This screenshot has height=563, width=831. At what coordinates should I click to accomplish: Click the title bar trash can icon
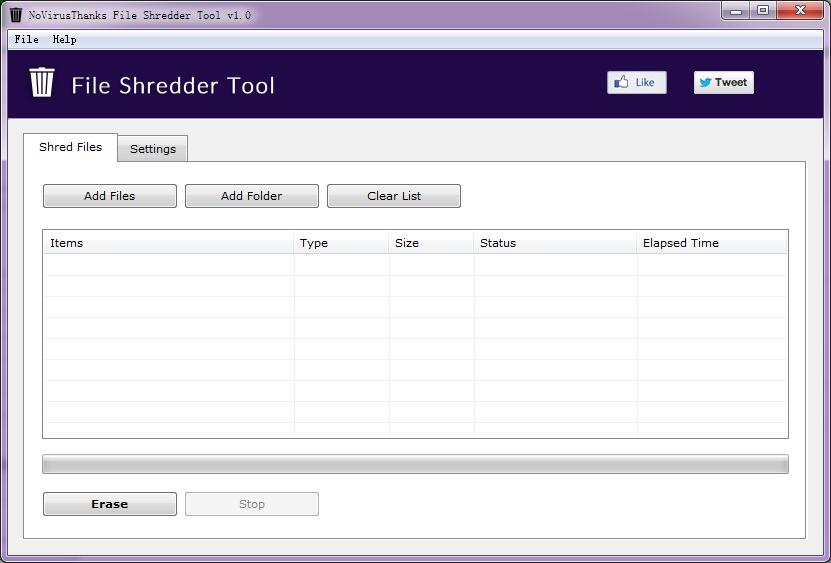tap(16, 15)
